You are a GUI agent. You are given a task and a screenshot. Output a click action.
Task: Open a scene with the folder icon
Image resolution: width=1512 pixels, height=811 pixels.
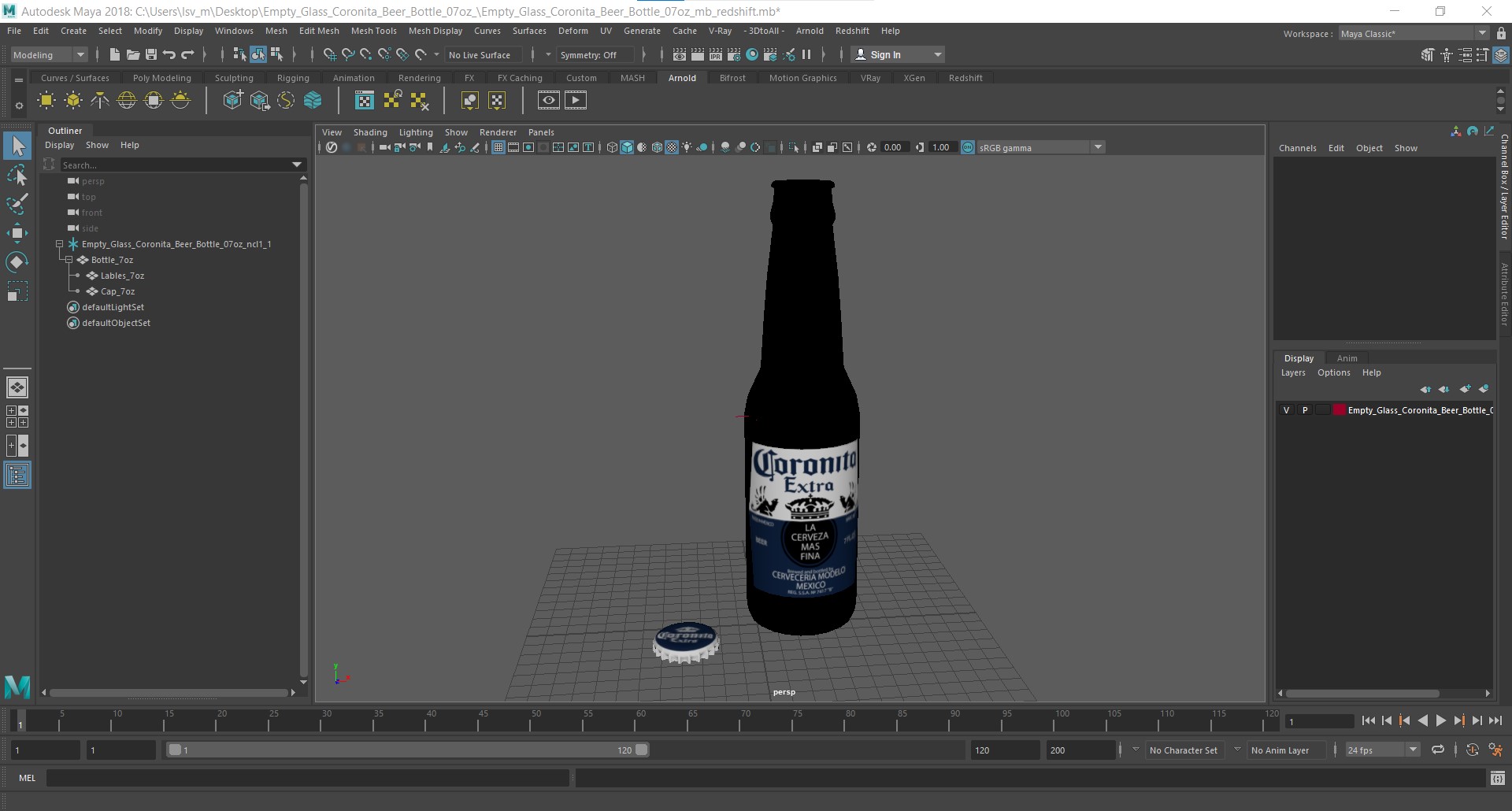click(133, 54)
